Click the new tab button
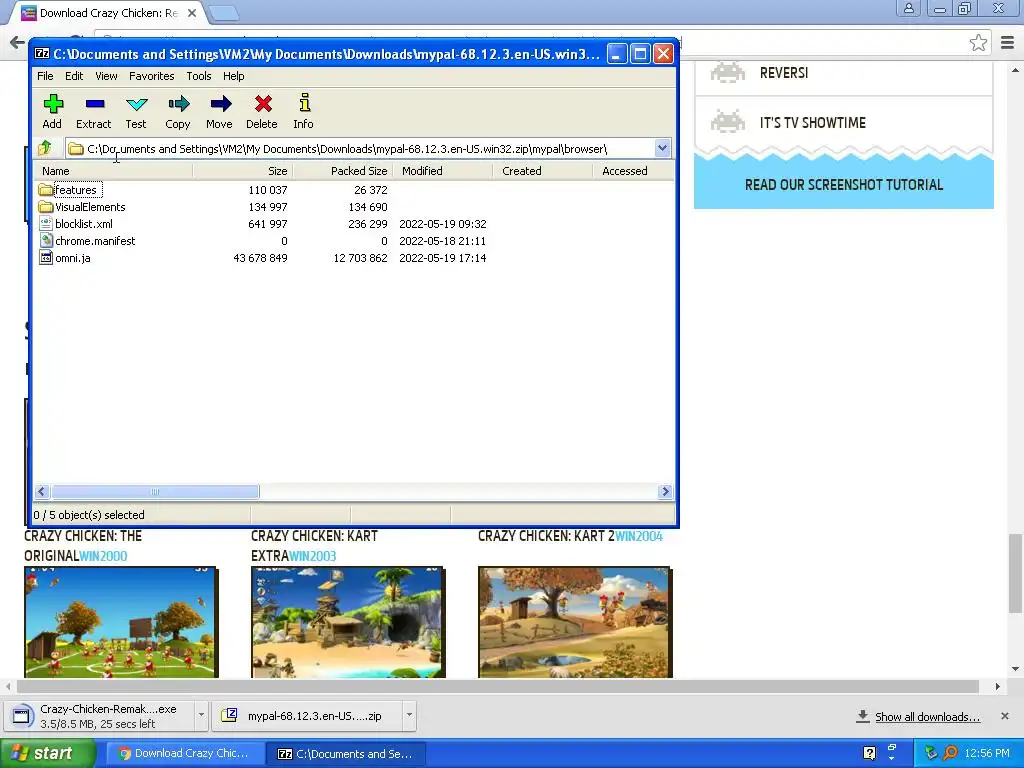This screenshot has width=1024, height=768. 224,13
